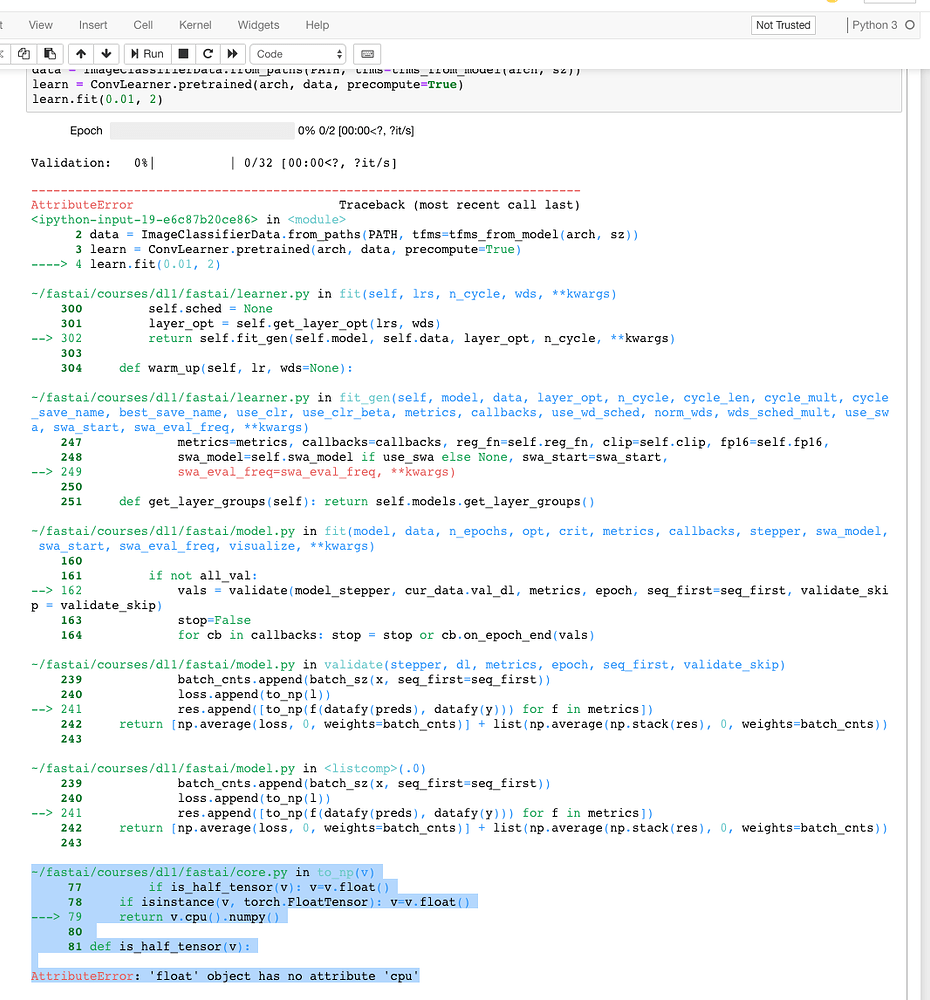
Task: Paste cells from clipboard
Action: (49, 54)
